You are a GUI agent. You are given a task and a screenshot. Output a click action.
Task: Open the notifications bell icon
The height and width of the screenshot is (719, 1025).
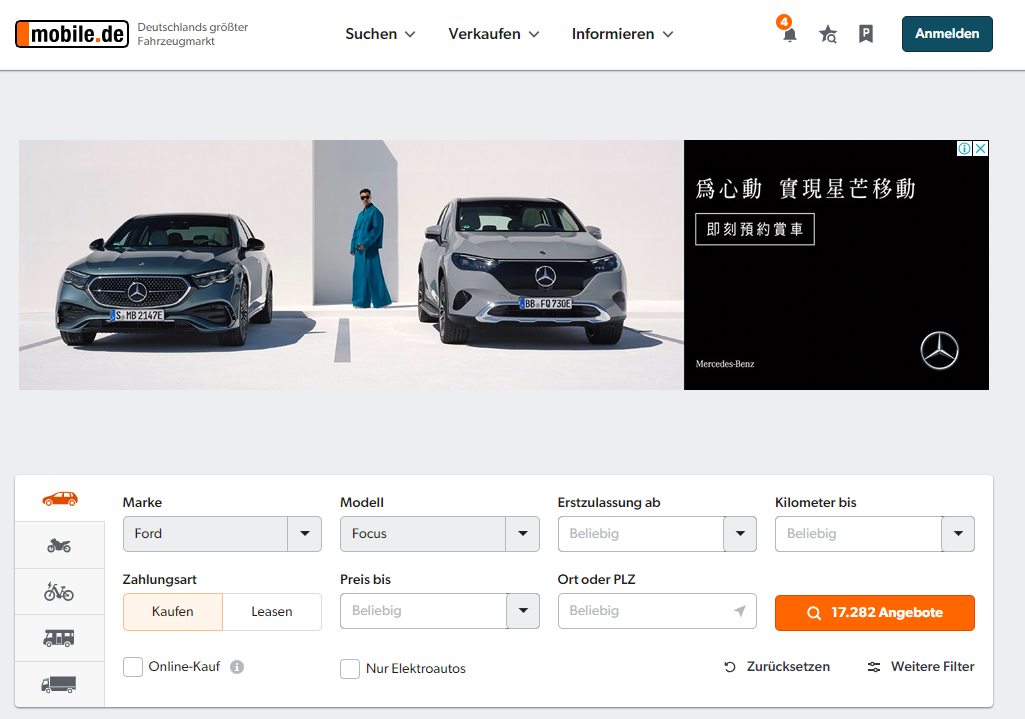click(789, 34)
